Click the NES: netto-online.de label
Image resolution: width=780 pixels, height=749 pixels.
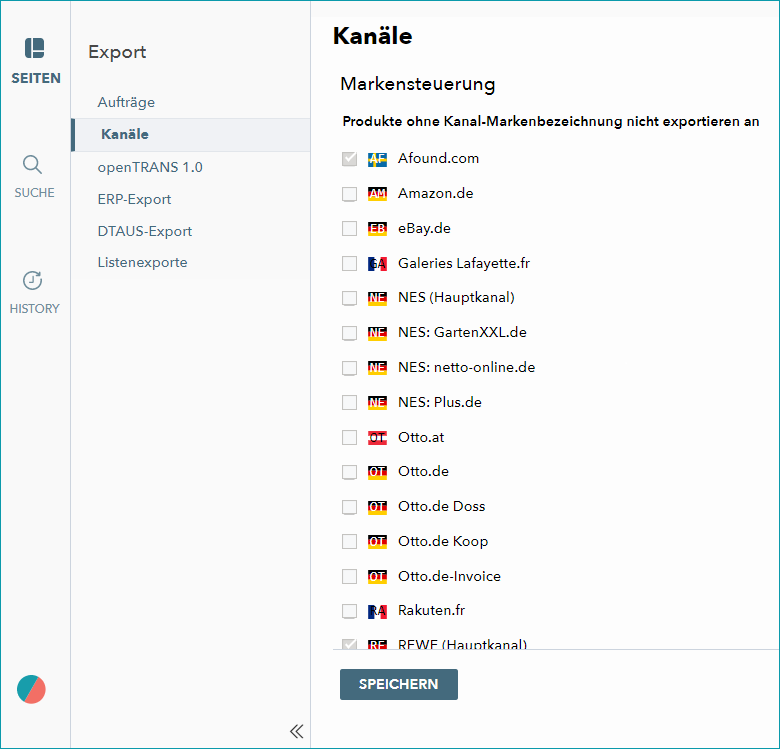tap(467, 367)
